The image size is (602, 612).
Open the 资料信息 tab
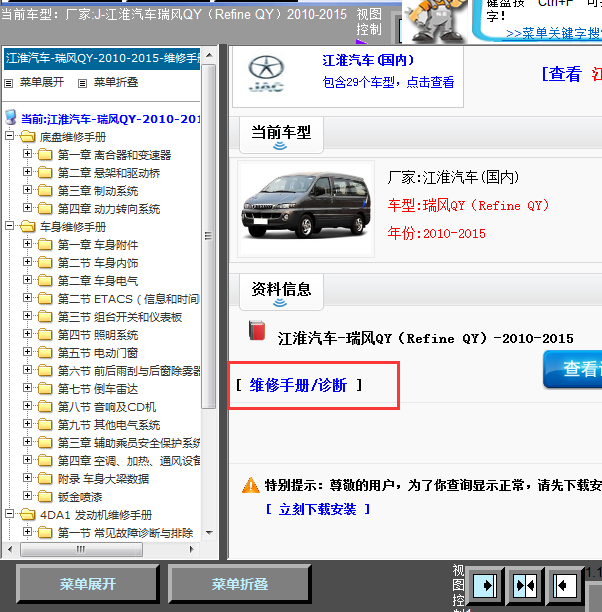[281, 292]
